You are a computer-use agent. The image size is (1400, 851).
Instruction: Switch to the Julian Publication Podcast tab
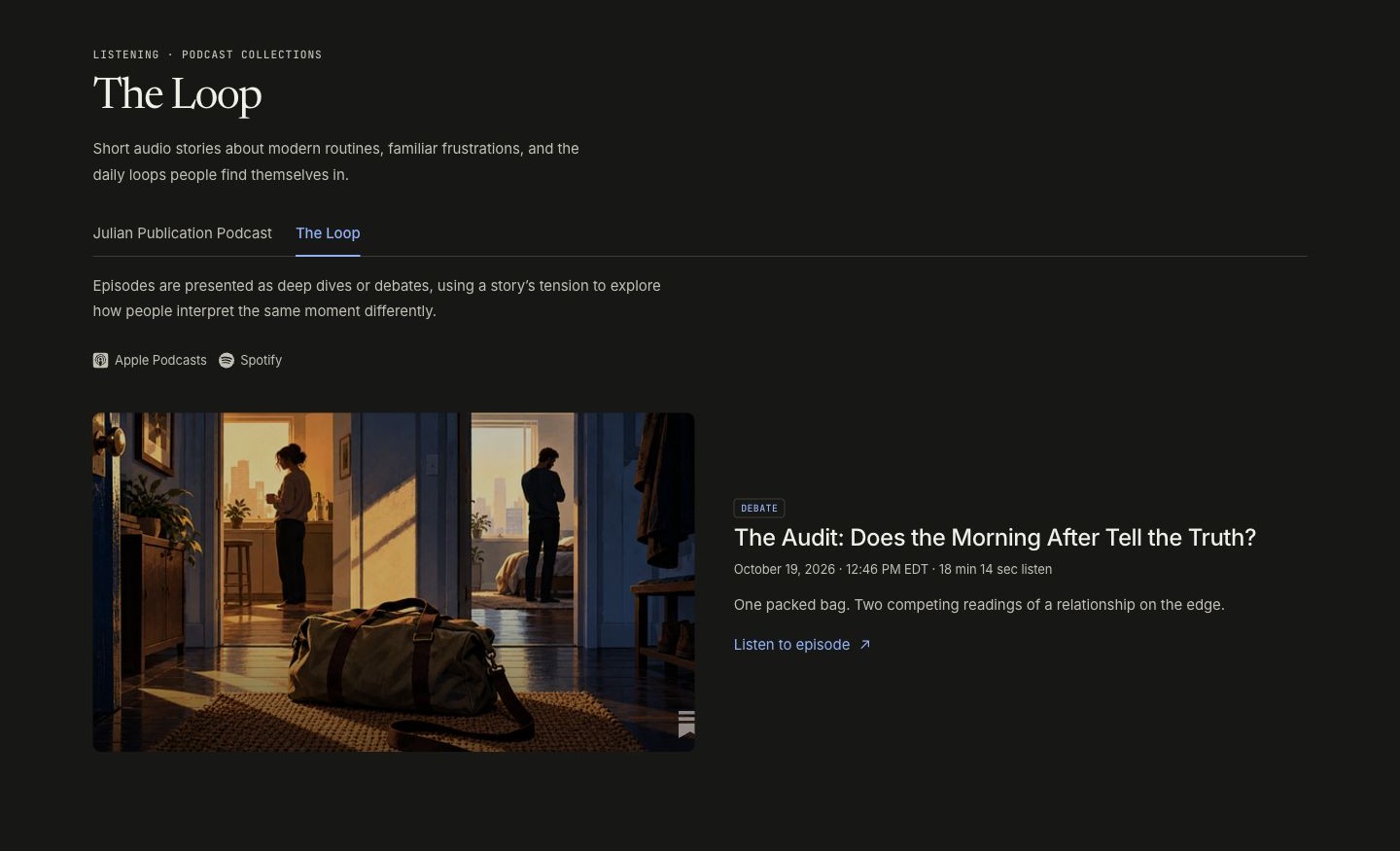[183, 233]
